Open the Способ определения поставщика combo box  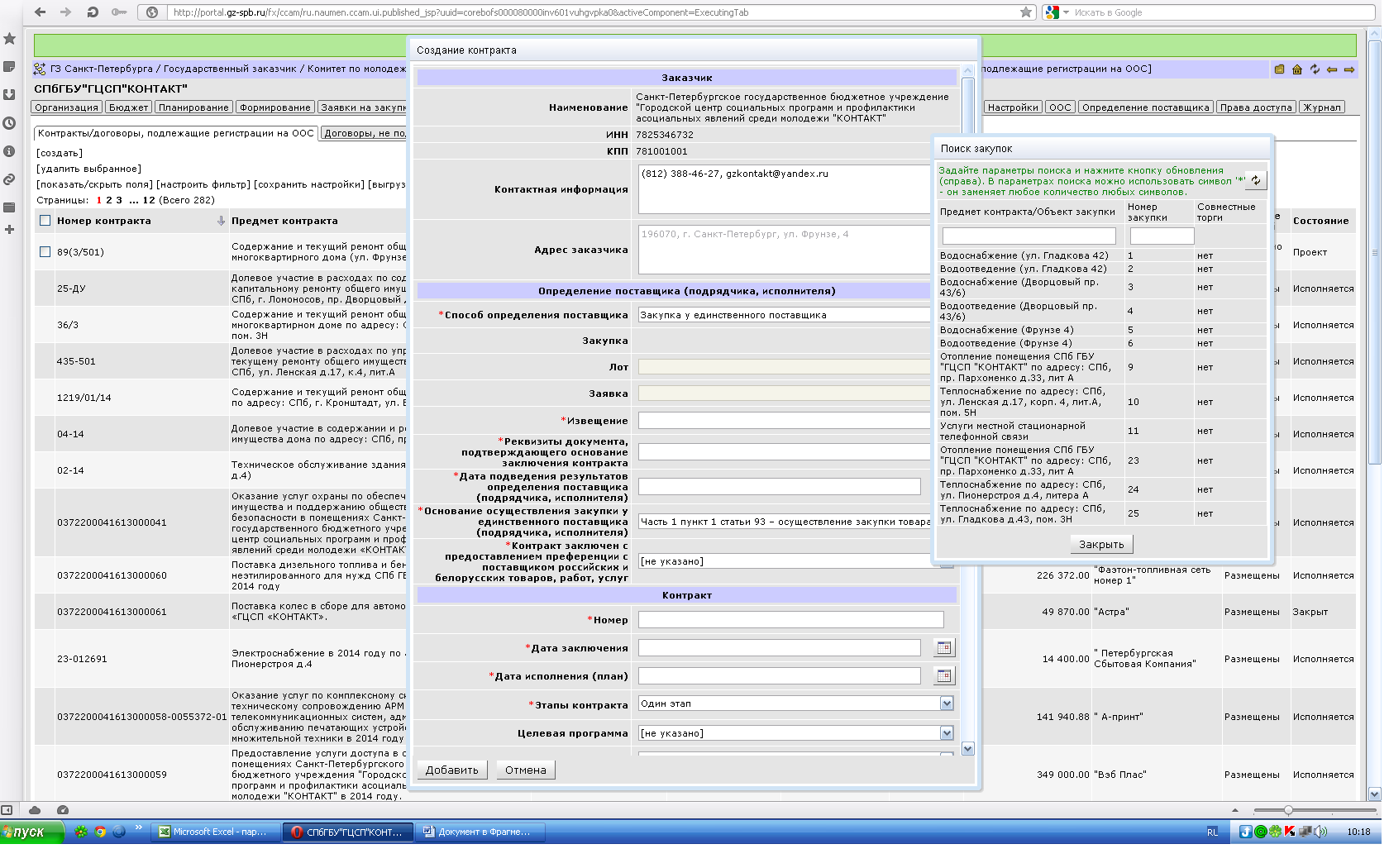coord(785,315)
